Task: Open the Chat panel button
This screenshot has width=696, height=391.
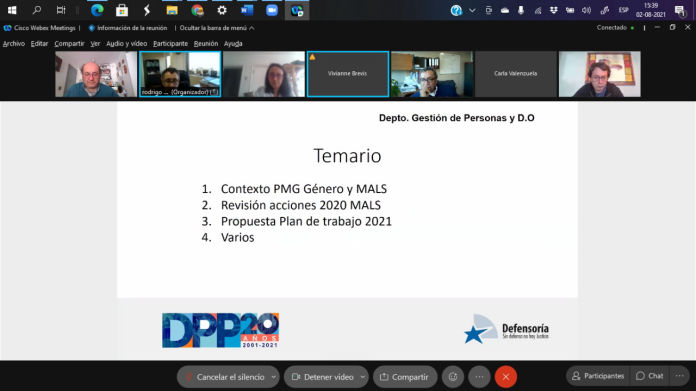Action: click(650, 376)
